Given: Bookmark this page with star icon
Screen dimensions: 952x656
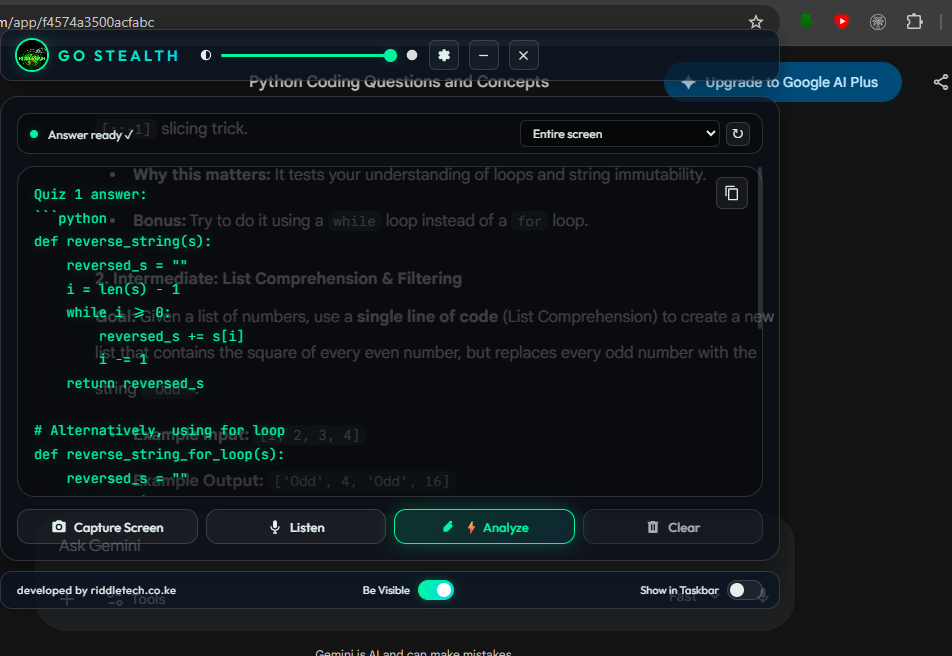Looking at the screenshot, I should coord(755,22).
